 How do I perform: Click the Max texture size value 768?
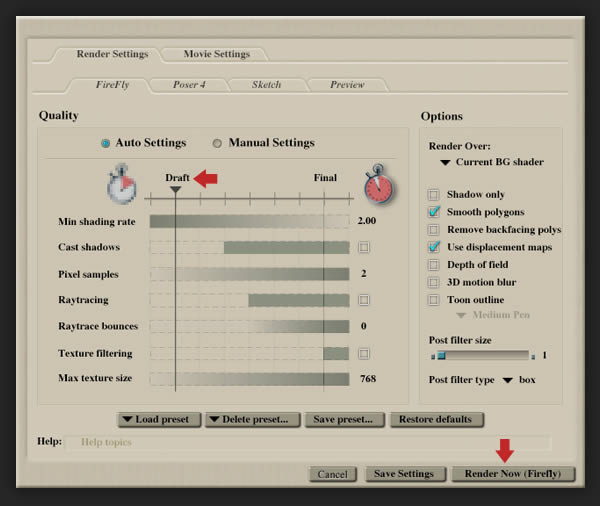[x=368, y=379]
